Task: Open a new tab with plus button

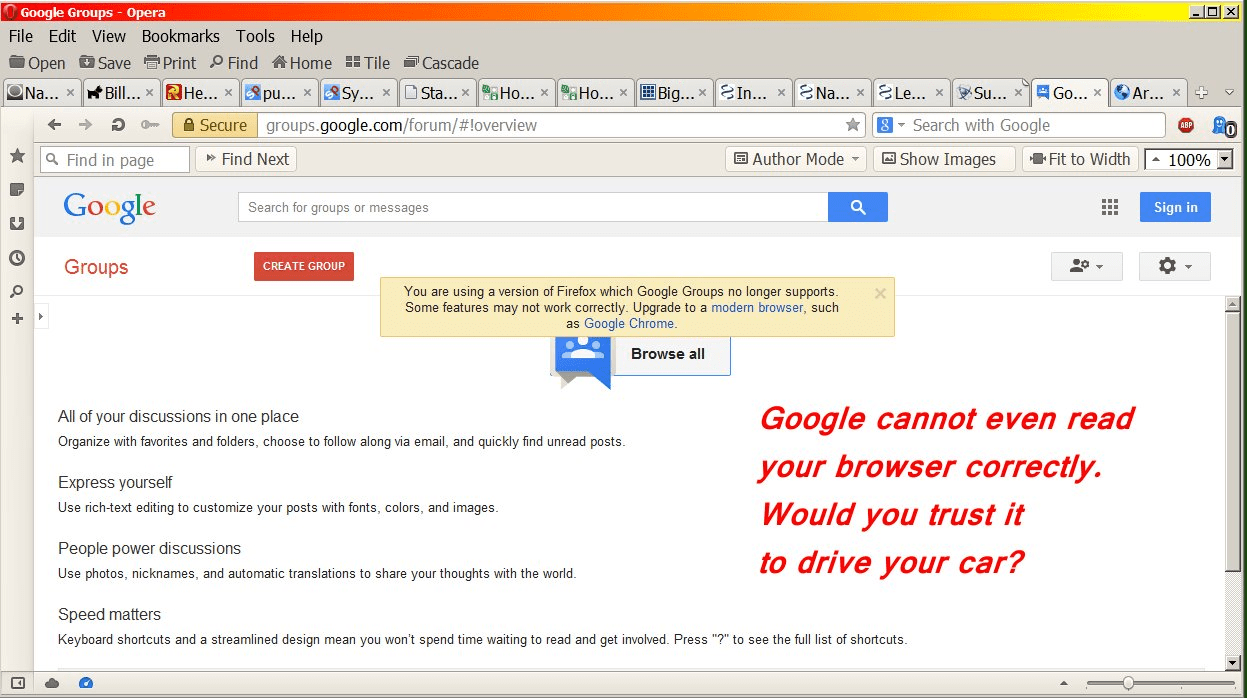Action: (1202, 93)
